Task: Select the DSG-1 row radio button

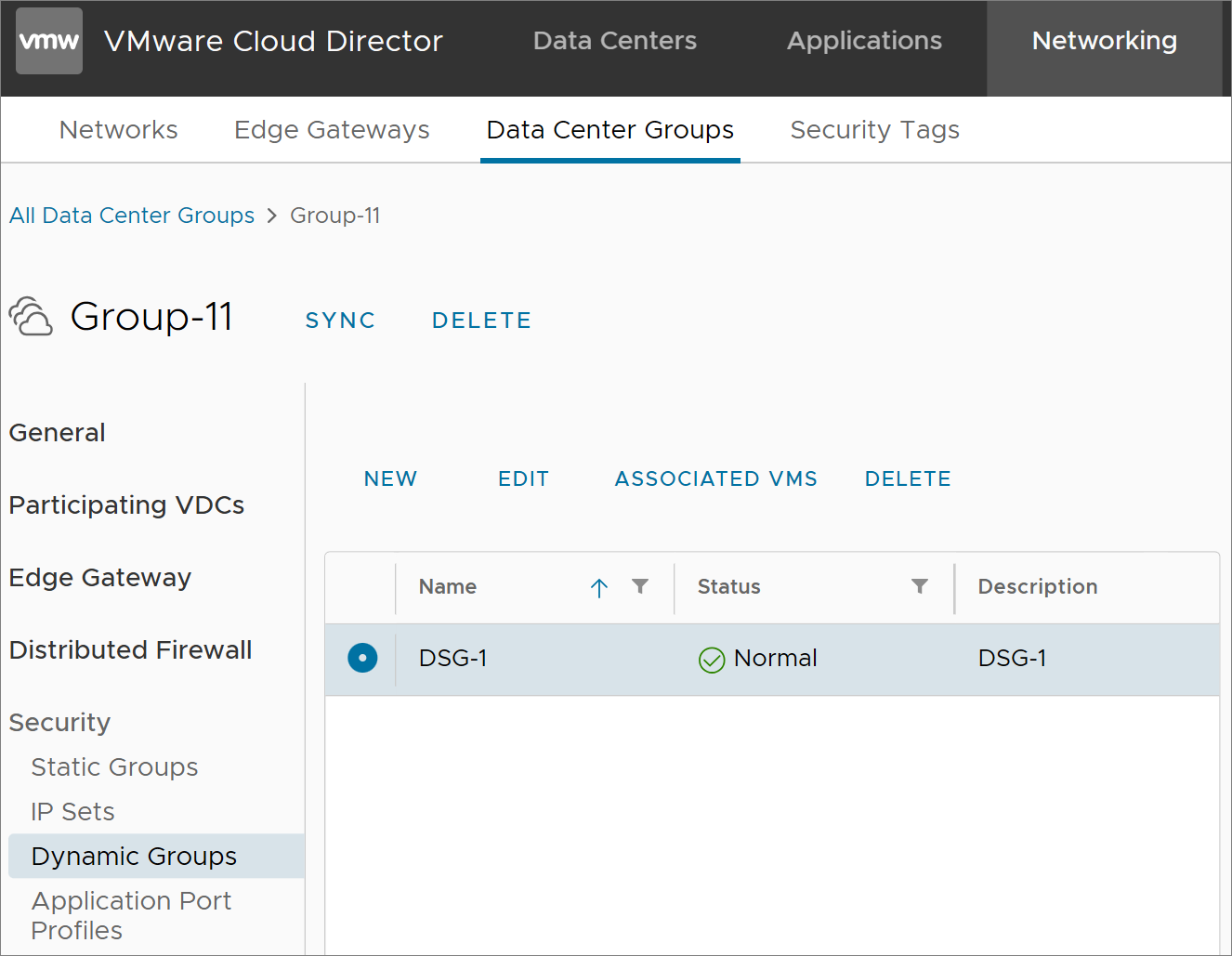Action: pos(362,659)
